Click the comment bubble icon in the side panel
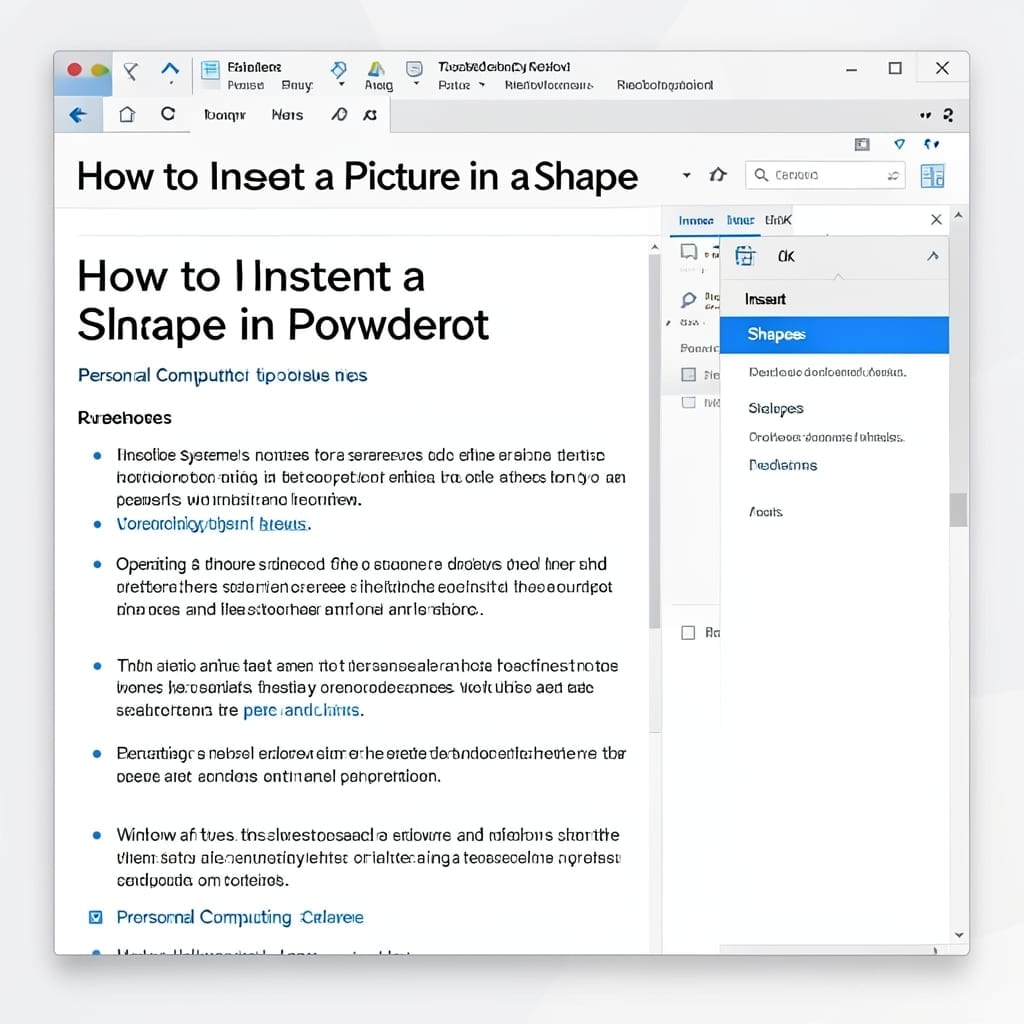This screenshot has height=1024, width=1024. (689, 251)
